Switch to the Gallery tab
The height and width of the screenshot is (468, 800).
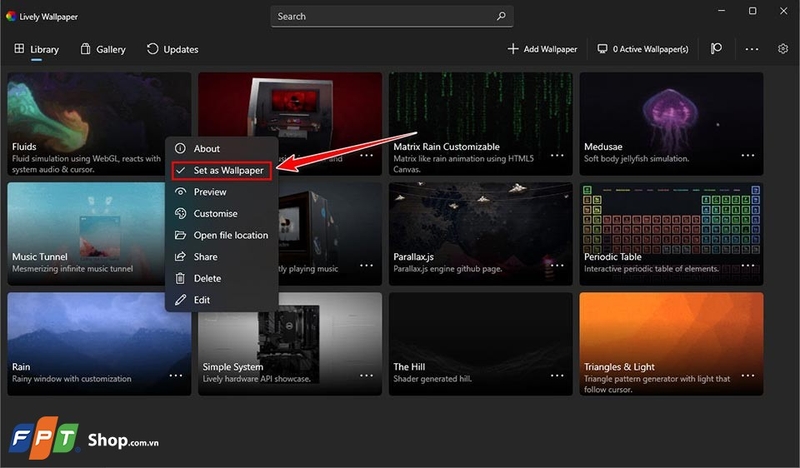103,50
